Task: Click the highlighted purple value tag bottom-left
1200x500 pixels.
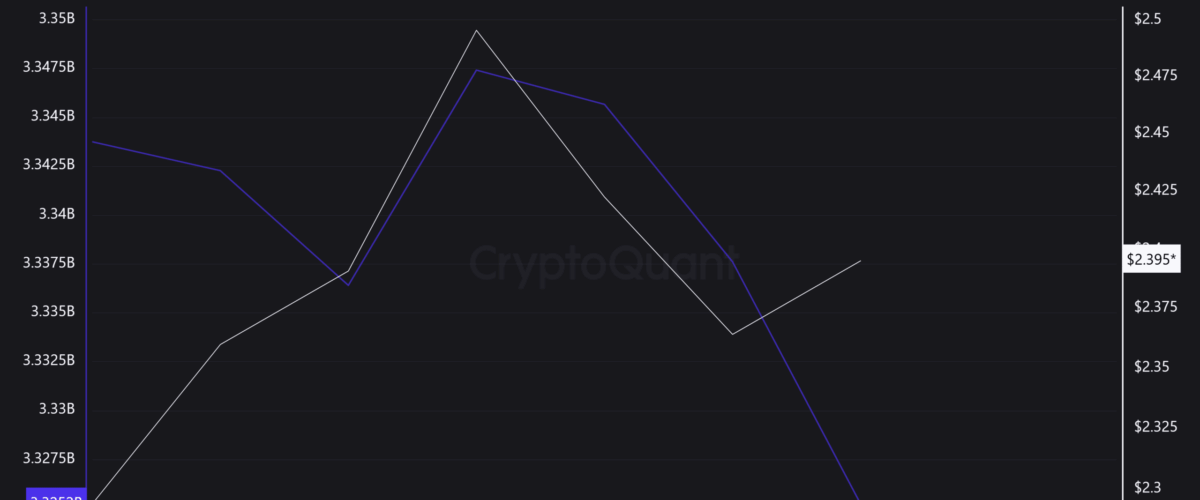Action: (44, 494)
